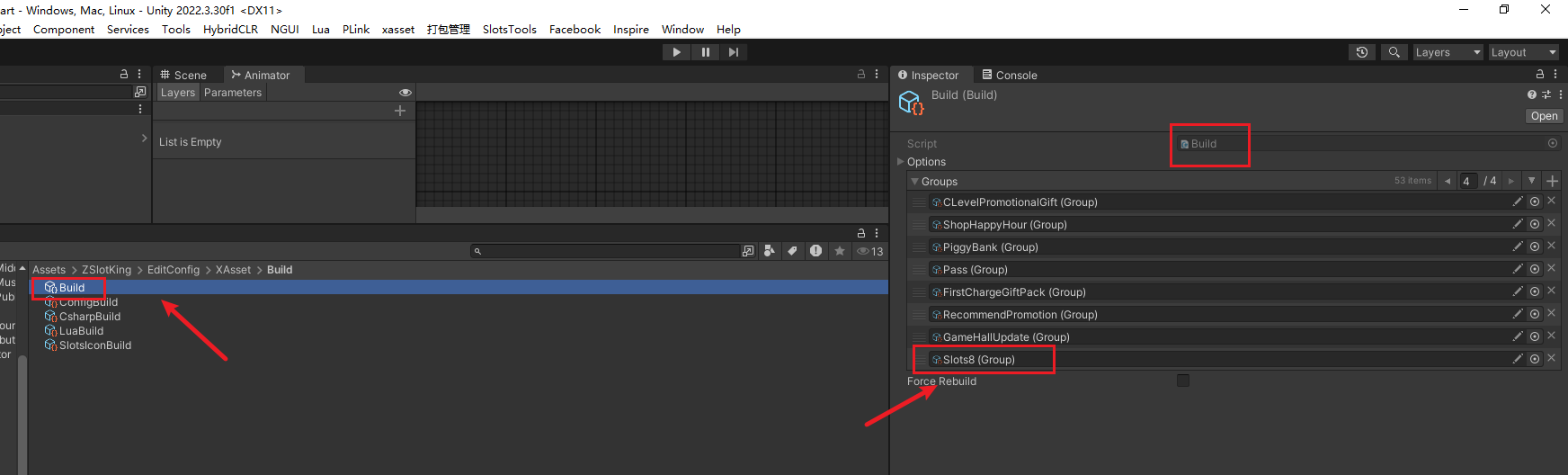Click the search by type icon
This screenshot has height=475, width=1568.
tap(770, 251)
